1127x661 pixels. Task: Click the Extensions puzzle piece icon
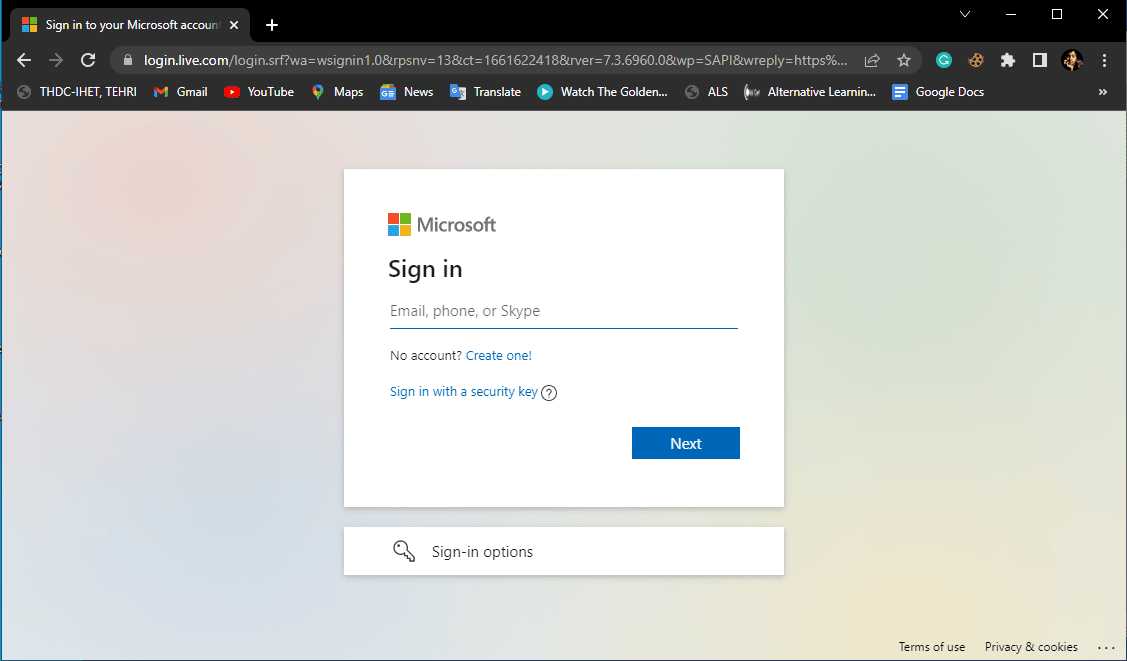[1007, 60]
